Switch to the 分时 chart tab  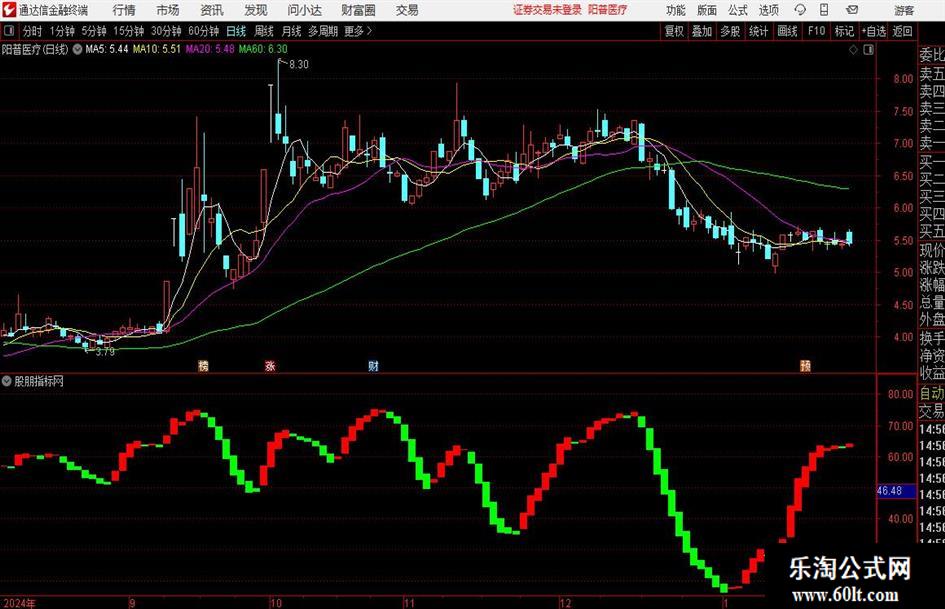(32, 31)
